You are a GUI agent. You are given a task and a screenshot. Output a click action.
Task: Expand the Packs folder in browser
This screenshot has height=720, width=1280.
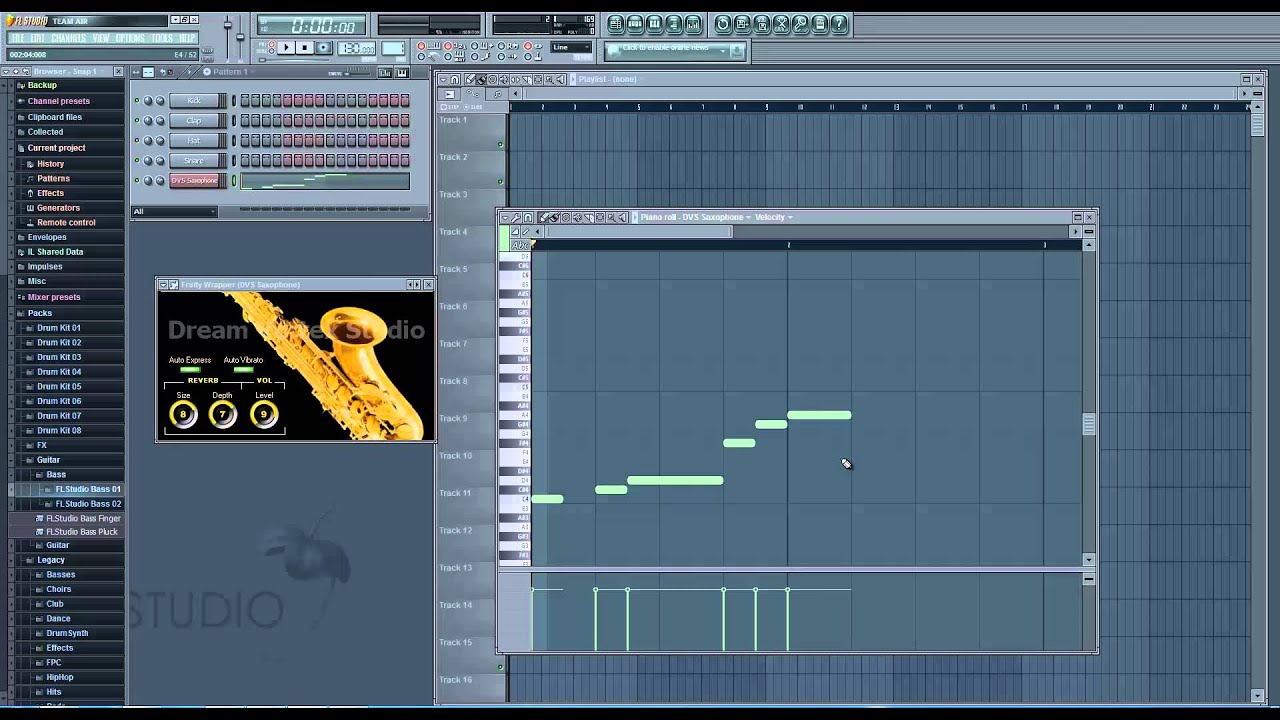40,313
